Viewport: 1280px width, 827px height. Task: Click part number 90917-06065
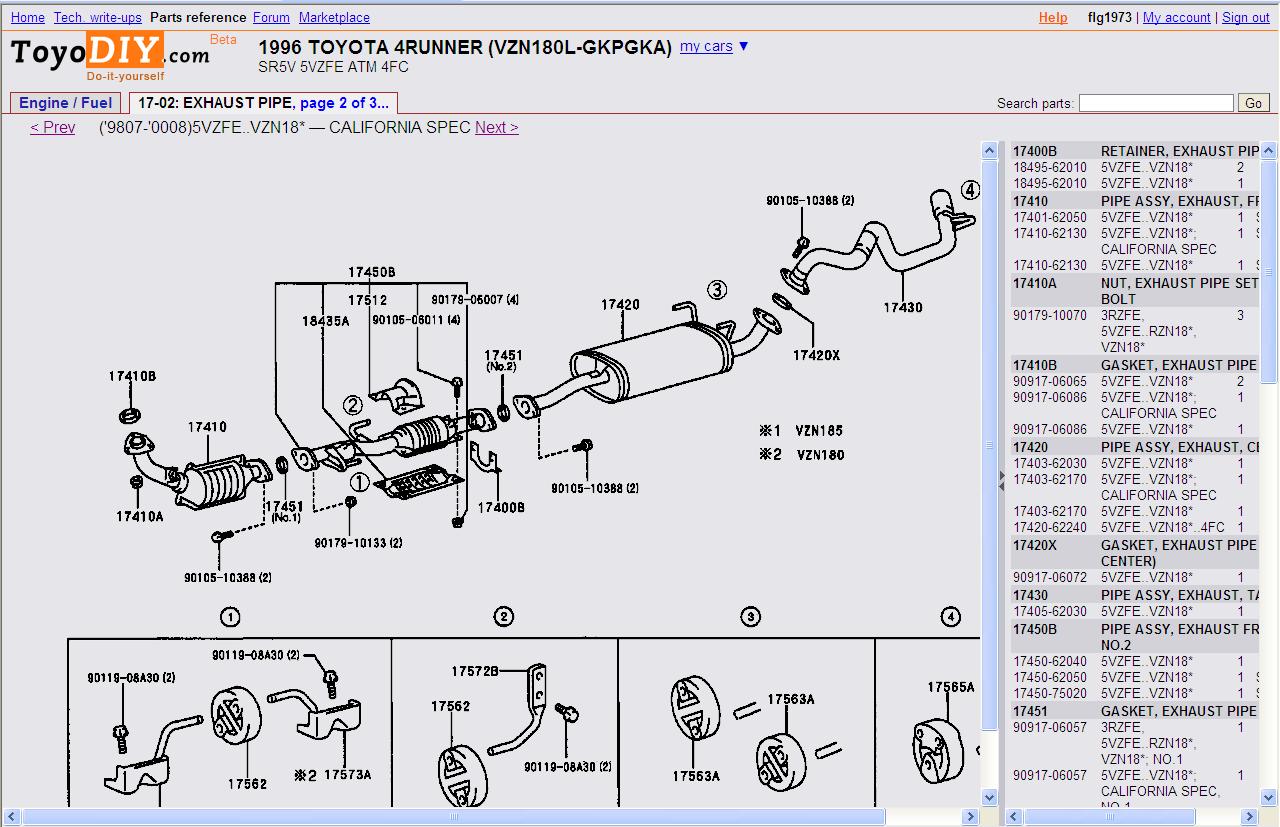1050,382
